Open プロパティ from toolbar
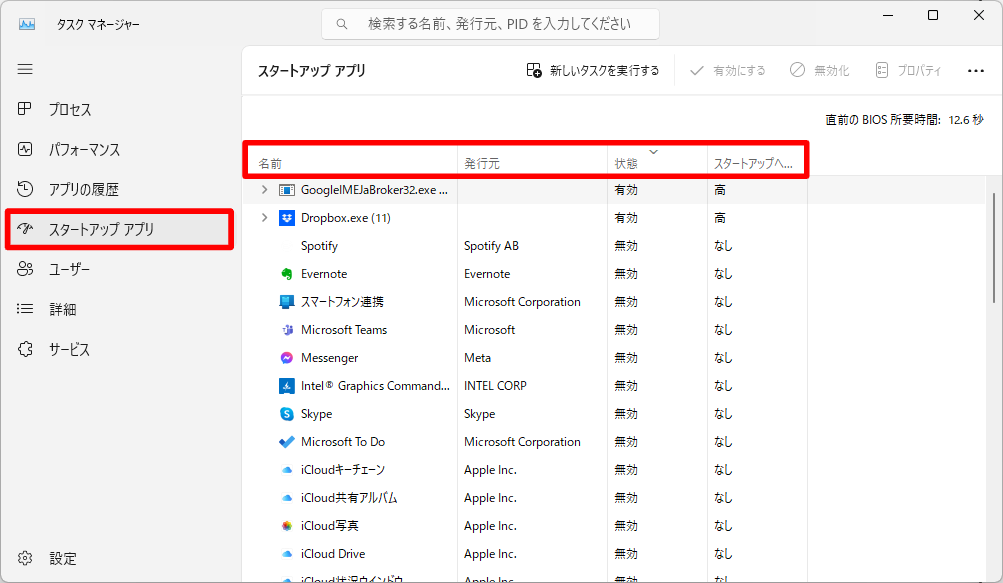Screen dimensions: 1003x583 point(908,70)
